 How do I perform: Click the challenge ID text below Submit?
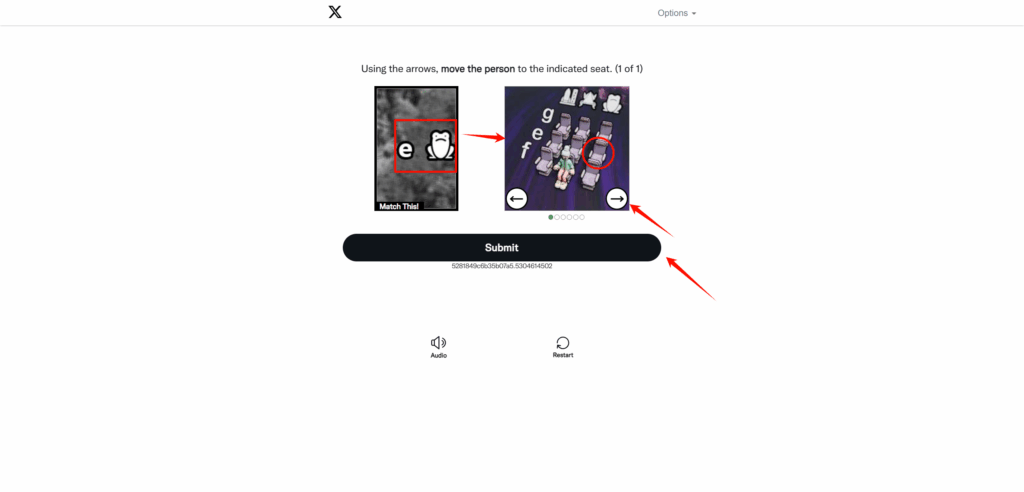502,266
